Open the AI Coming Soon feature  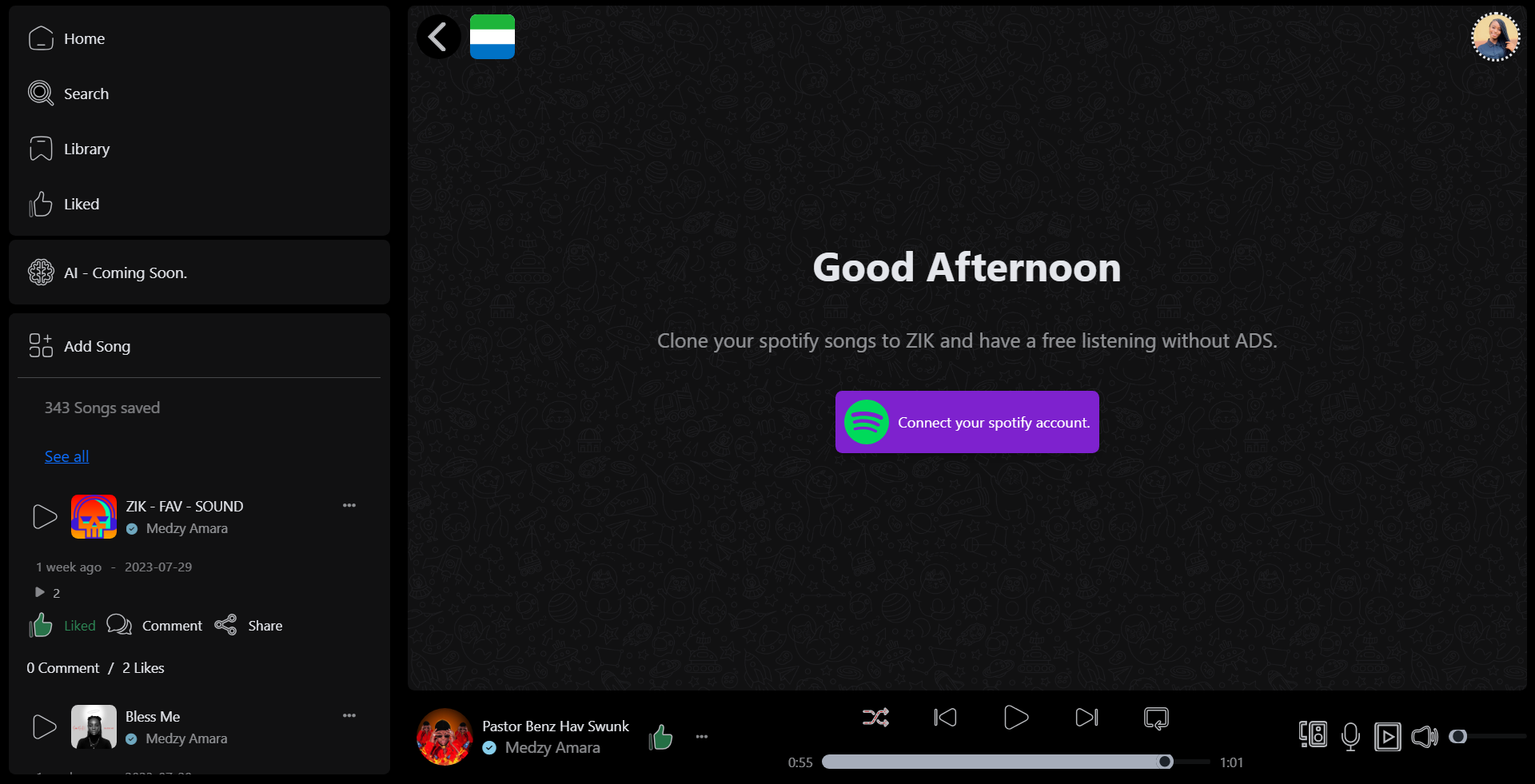coord(126,273)
